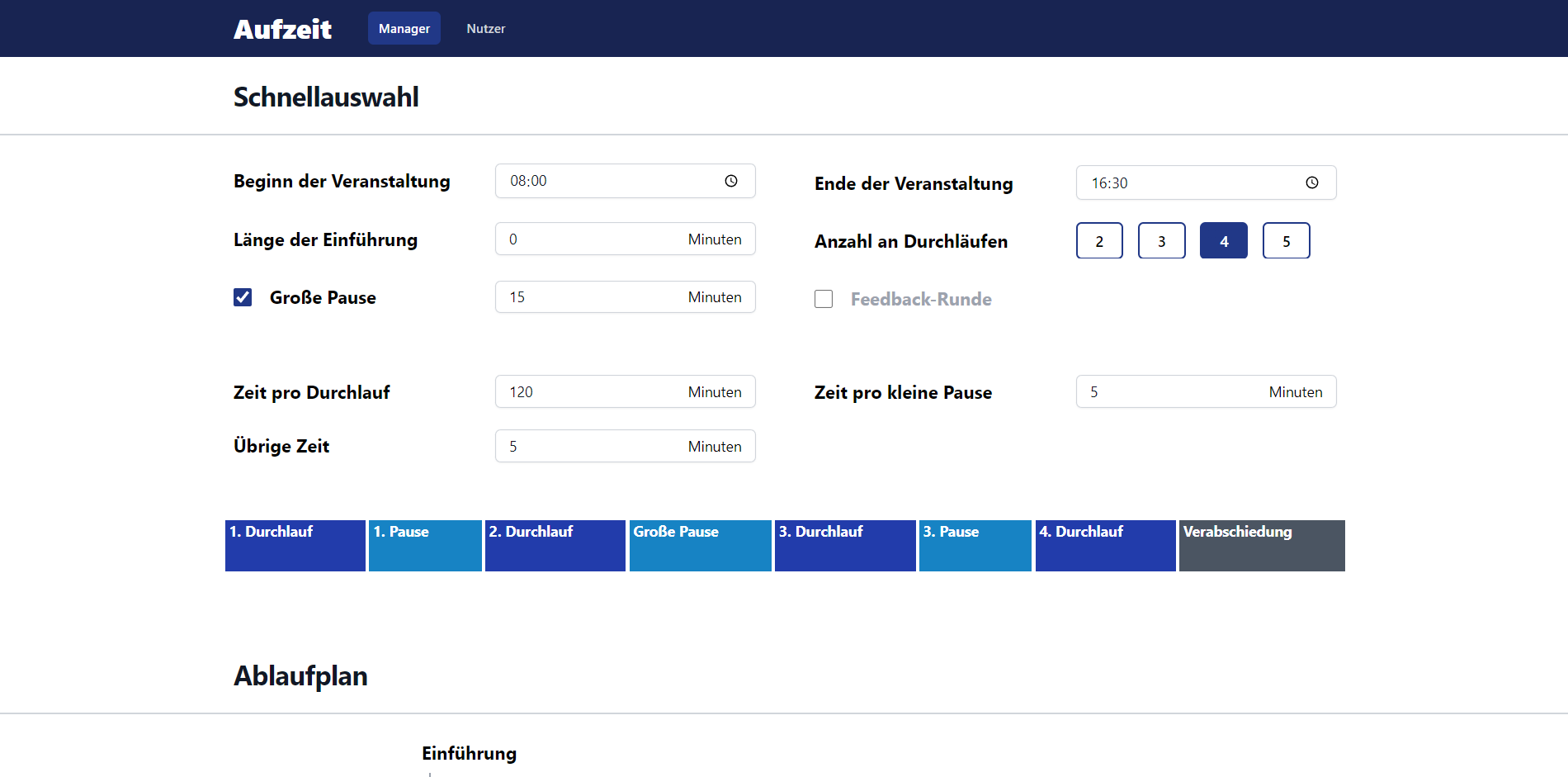Enable the Feedback-Runde option
1568x777 pixels.
(x=824, y=299)
